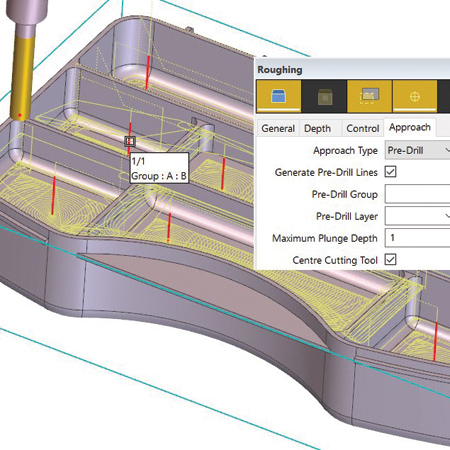450x450 pixels.
Task: Disable the Generate Pre-Drill Lines checkbox
Action: 390,172
